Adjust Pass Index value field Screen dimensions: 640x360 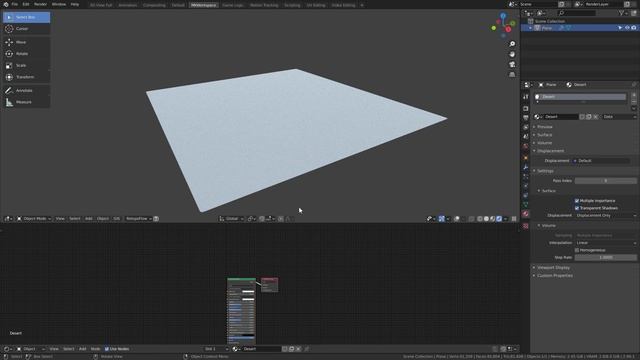[x=606, y=181]
